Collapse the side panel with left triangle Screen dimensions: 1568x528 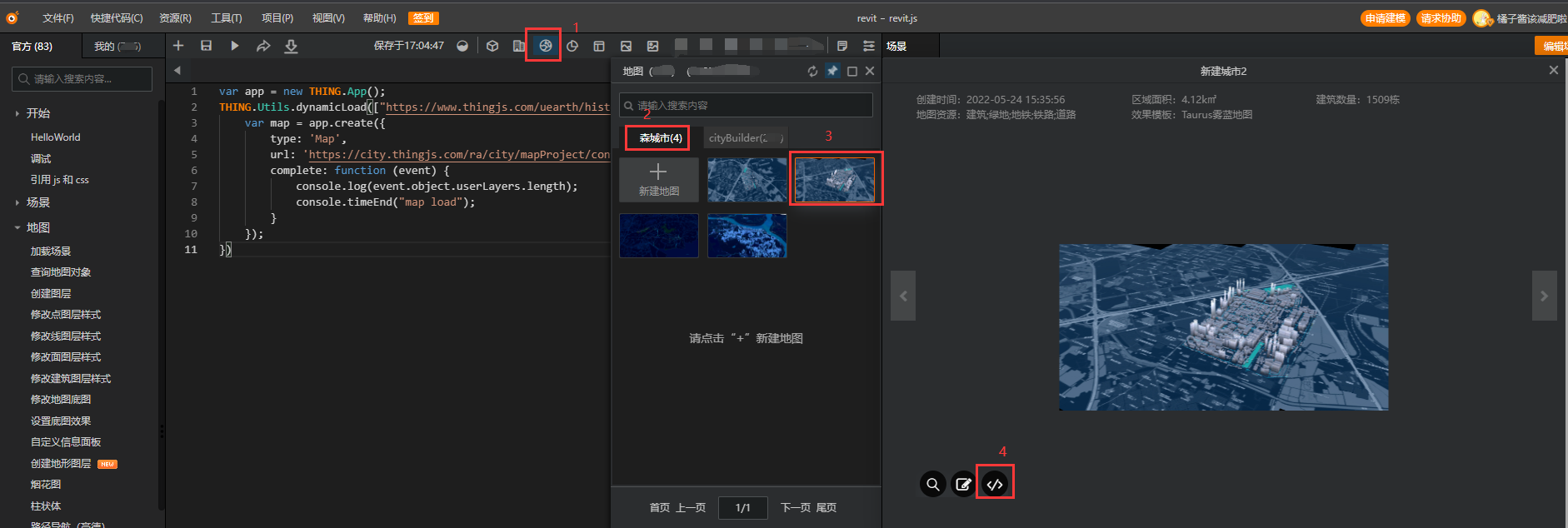[x=177, y=71]
